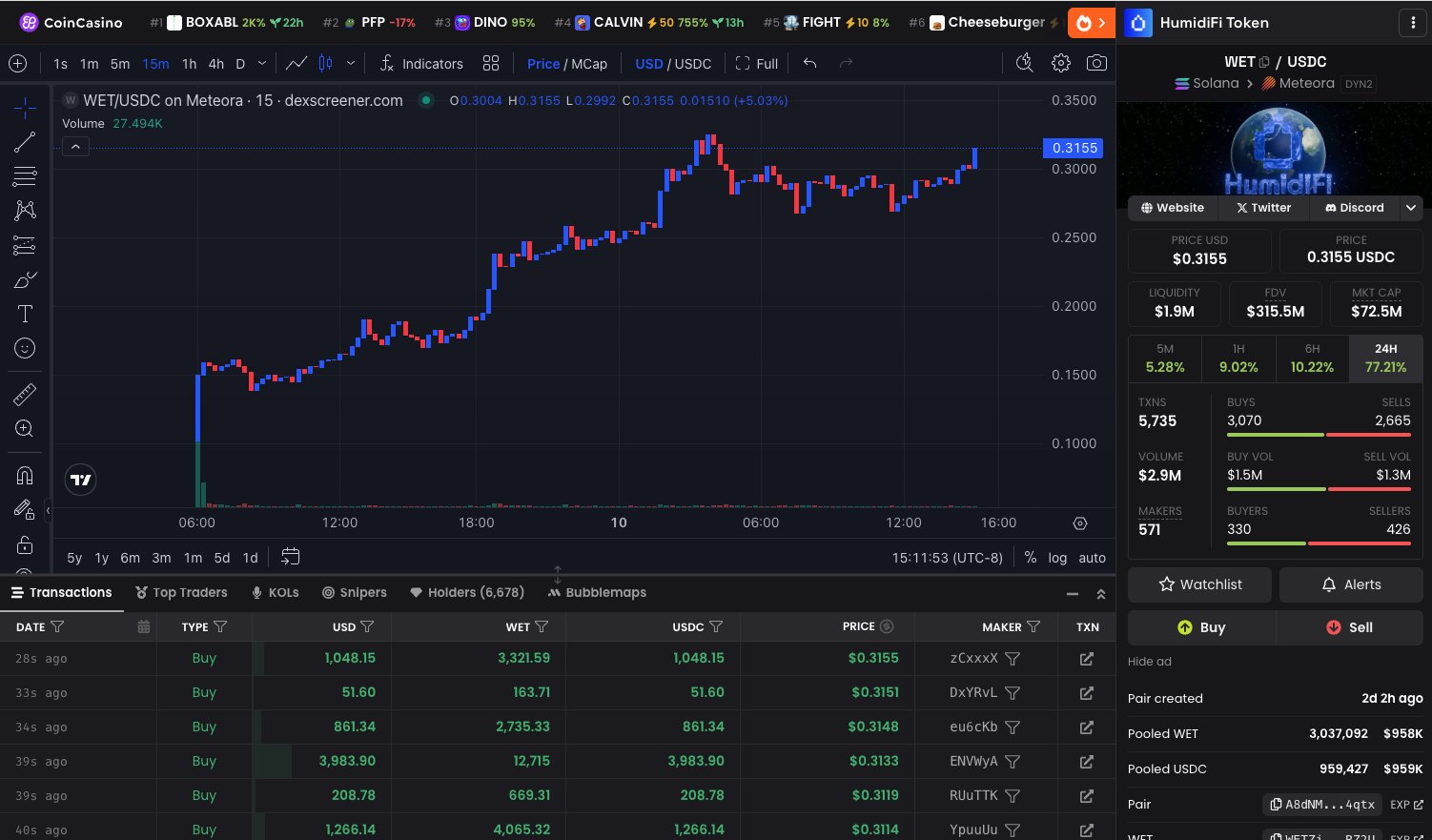Toggle log scale on chart

point(1057,558)
